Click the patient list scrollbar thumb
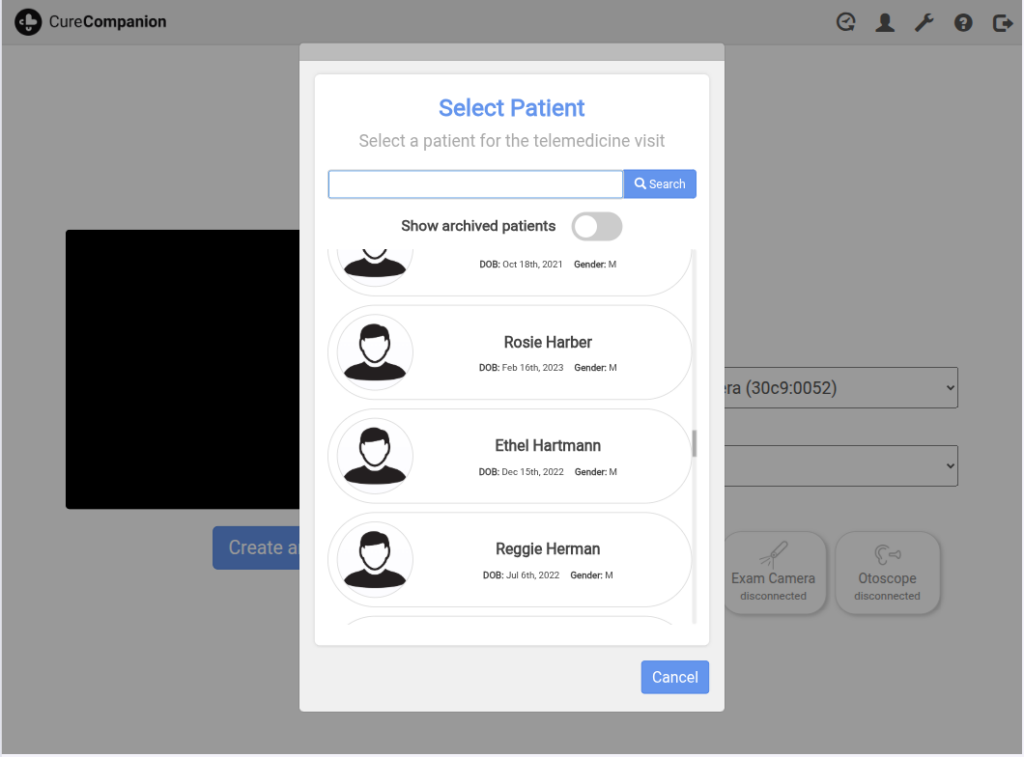Viewport: 1024px width, 757px height. click(694, 443)
